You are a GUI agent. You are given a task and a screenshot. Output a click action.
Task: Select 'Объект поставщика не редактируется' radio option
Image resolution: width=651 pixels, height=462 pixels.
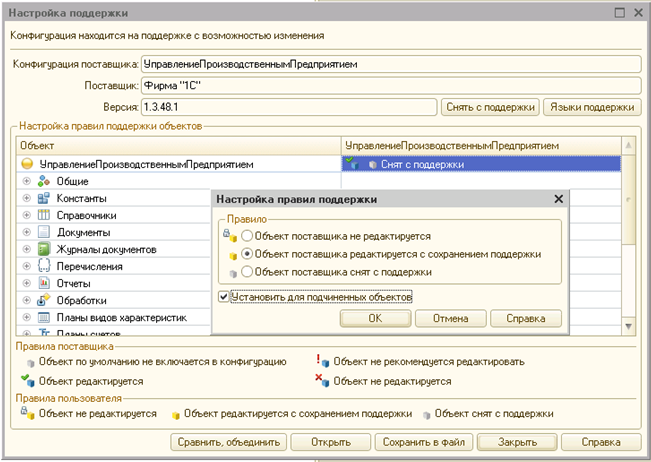tap(247, 236)
